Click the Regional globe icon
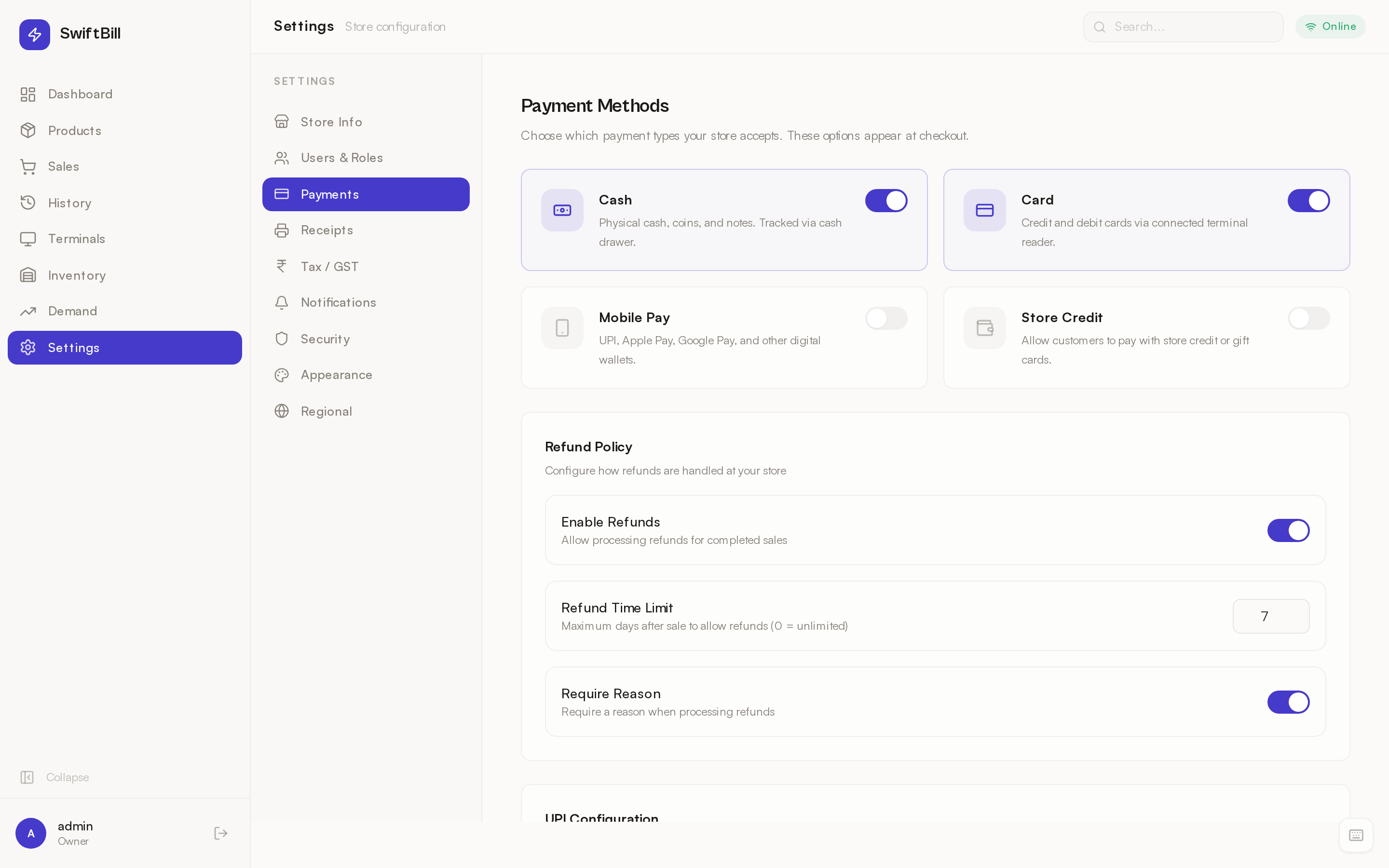The width and height of the screenshot is (1389, 868). coord(281,411)
